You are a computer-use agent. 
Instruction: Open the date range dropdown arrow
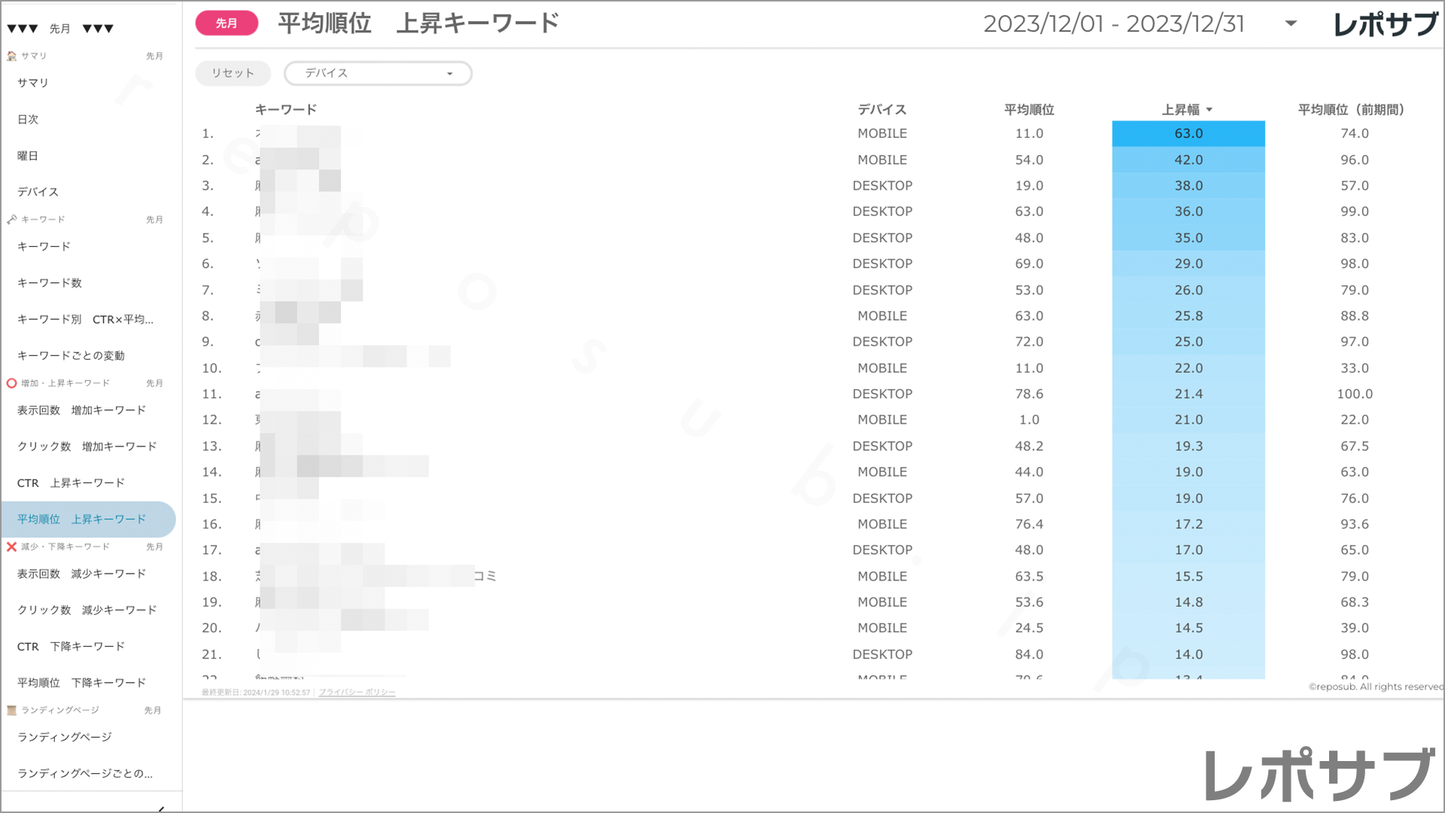click(x=1291, y=24)
